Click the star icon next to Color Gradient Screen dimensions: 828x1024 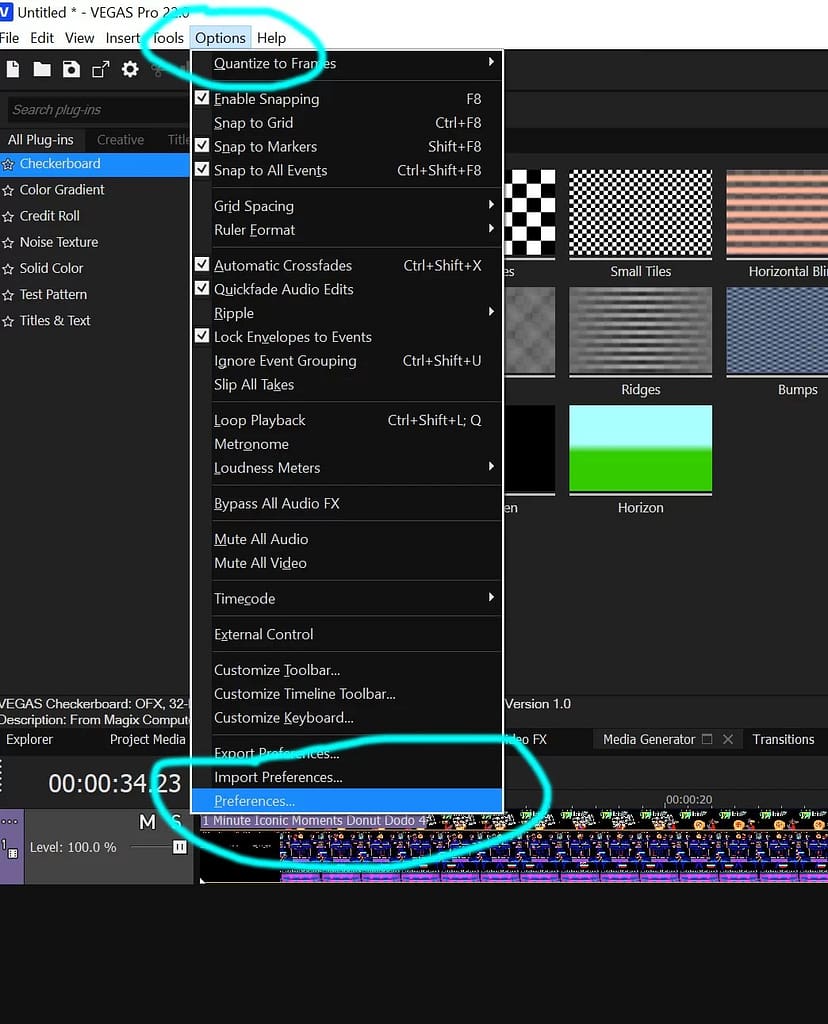[x=8, y=191]
